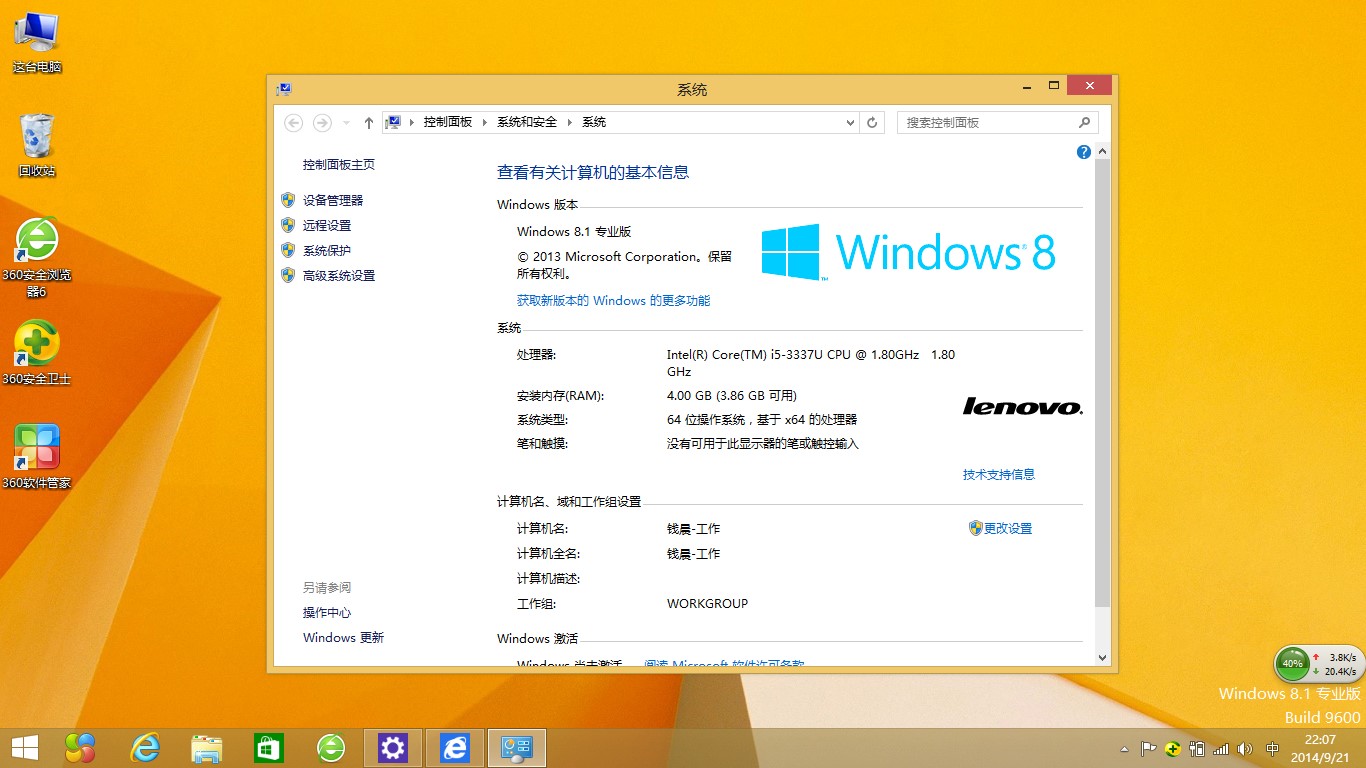Open 360软件管家 desktop shortcut
Screen dimensions: 1366x768
pos(37,448)
